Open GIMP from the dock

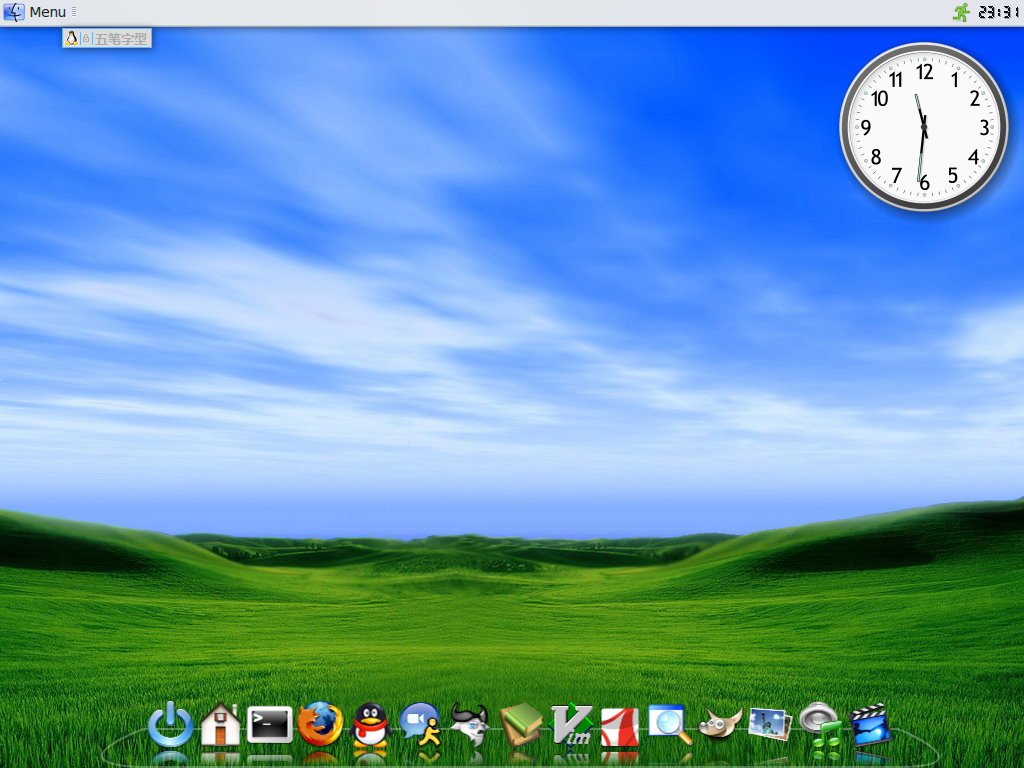click(720, 724)
